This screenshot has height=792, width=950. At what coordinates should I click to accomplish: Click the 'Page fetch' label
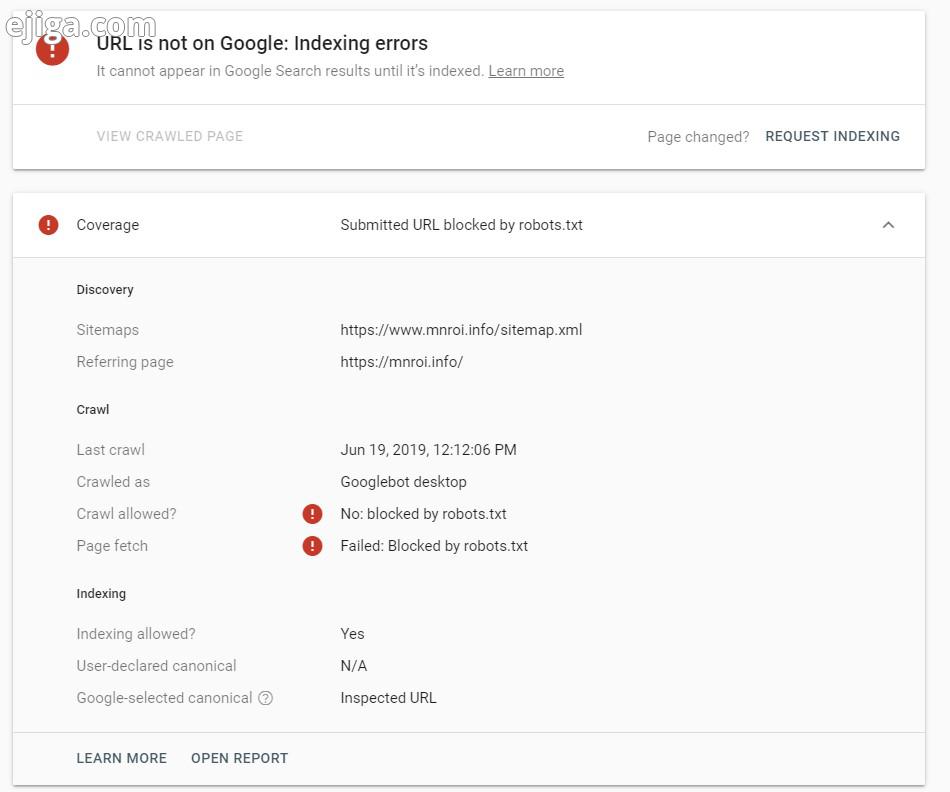tap(112, 546)
